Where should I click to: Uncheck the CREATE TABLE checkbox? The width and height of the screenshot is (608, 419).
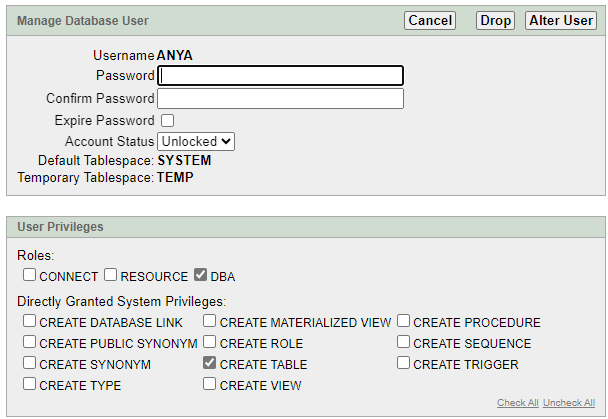pyautogui.click(x=210, y=364)
